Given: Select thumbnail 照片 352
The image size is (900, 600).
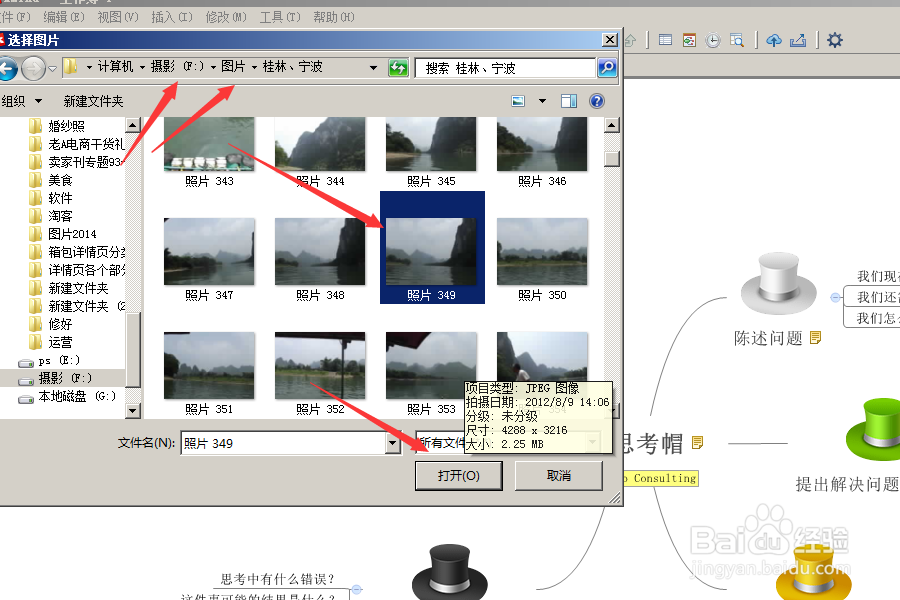Looking at the screenshot, I should click(320, 373).
